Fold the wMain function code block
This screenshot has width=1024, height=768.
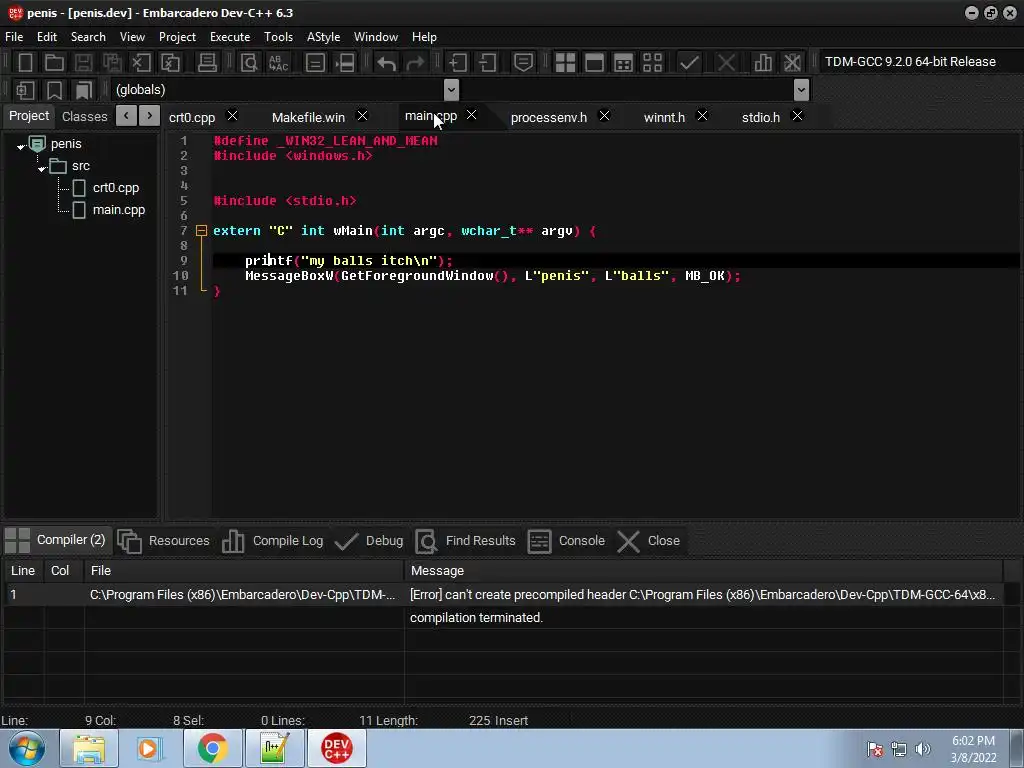tap(201, 231)
